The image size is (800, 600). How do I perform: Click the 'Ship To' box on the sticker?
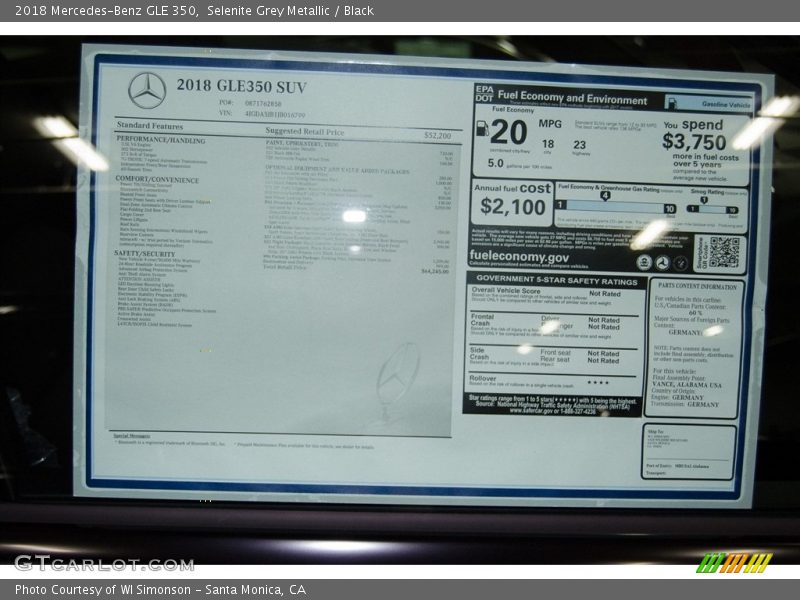click(x=688, y=452)
